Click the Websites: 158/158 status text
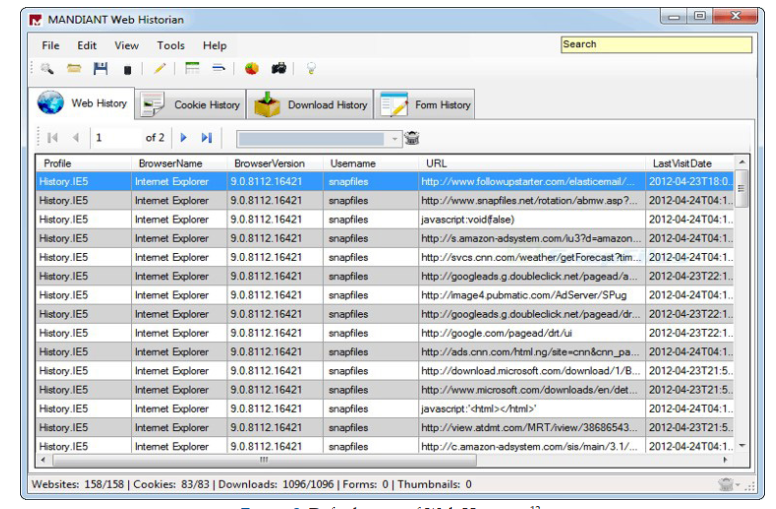Image resolution: width=776 pixels, height=509 pixels. coord(78,484)
